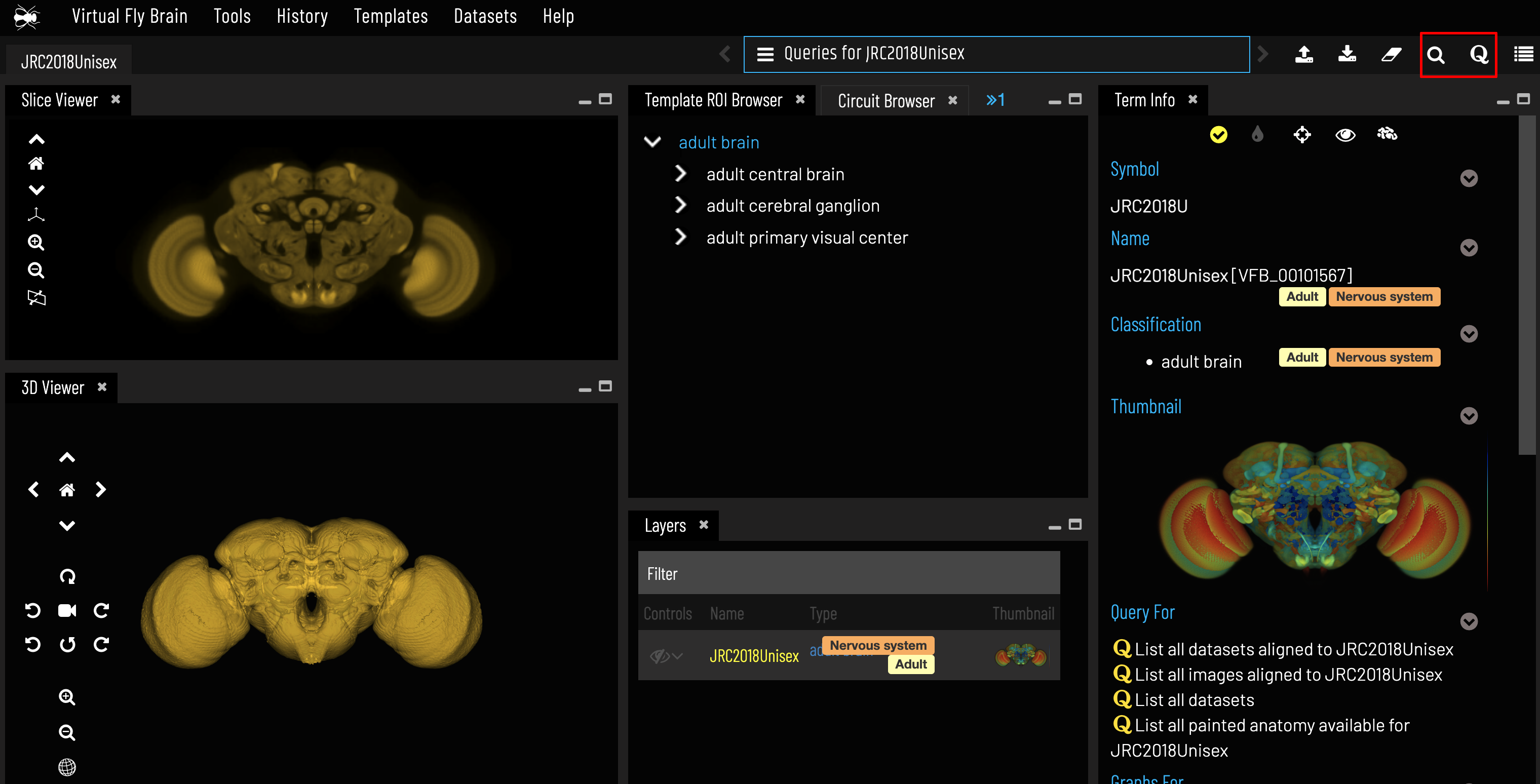Toggle JRC2018Unisex layer visibility in Layers
This screenshot has height=784, width=1540.
coord(660,656)
